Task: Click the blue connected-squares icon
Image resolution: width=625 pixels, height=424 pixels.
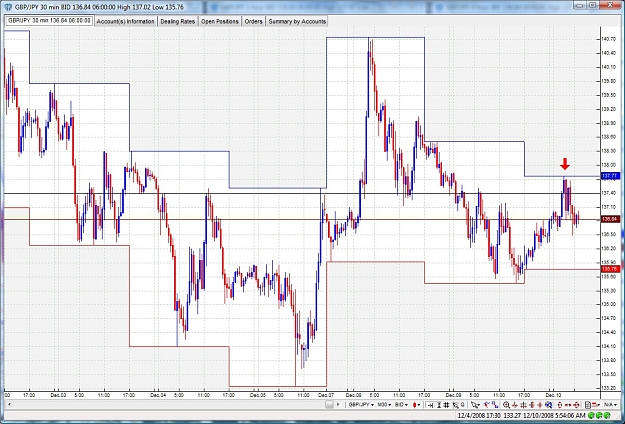Action: tap(495, 405)
